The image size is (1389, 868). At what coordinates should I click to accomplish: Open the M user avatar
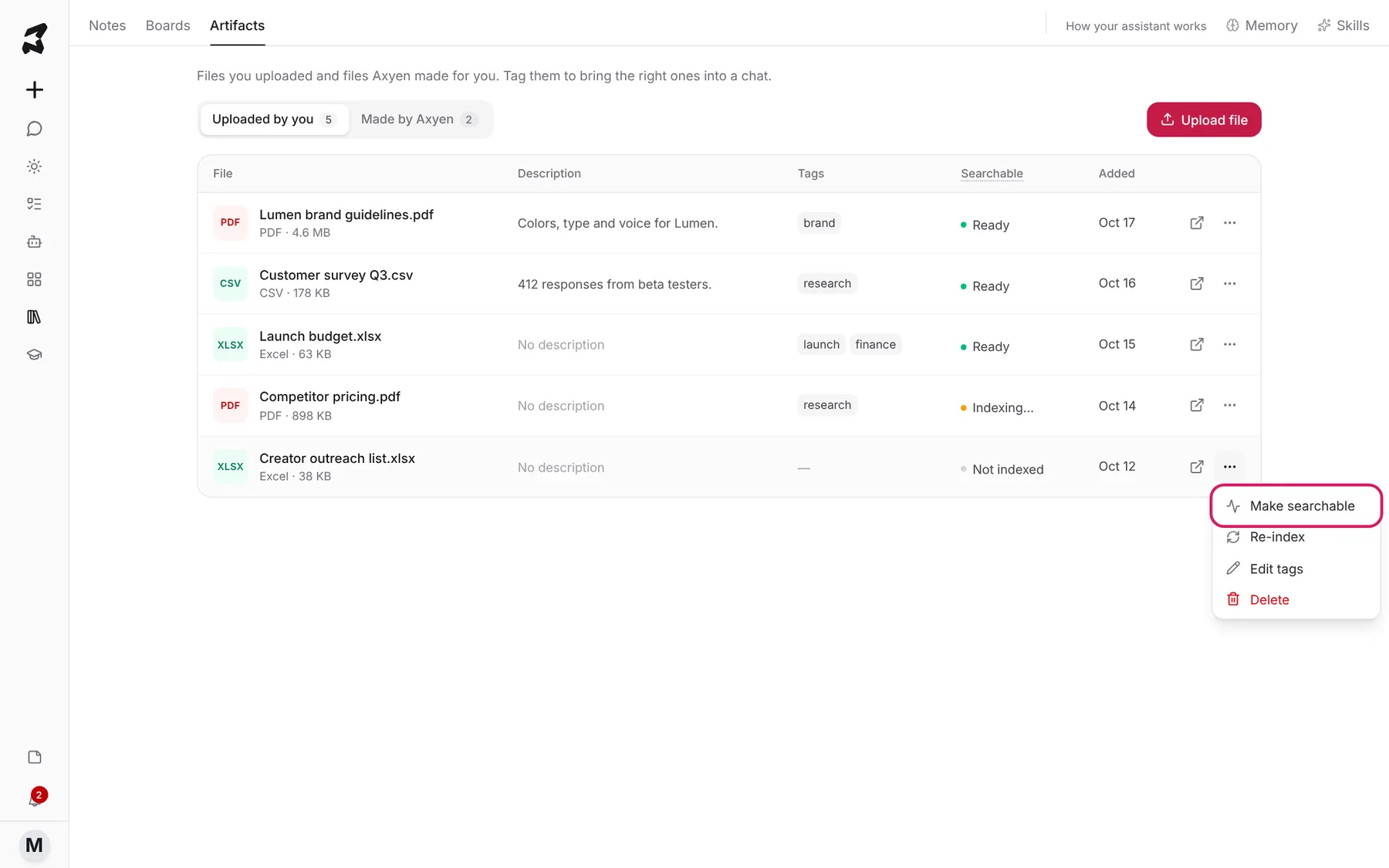[x=34, y=845]
